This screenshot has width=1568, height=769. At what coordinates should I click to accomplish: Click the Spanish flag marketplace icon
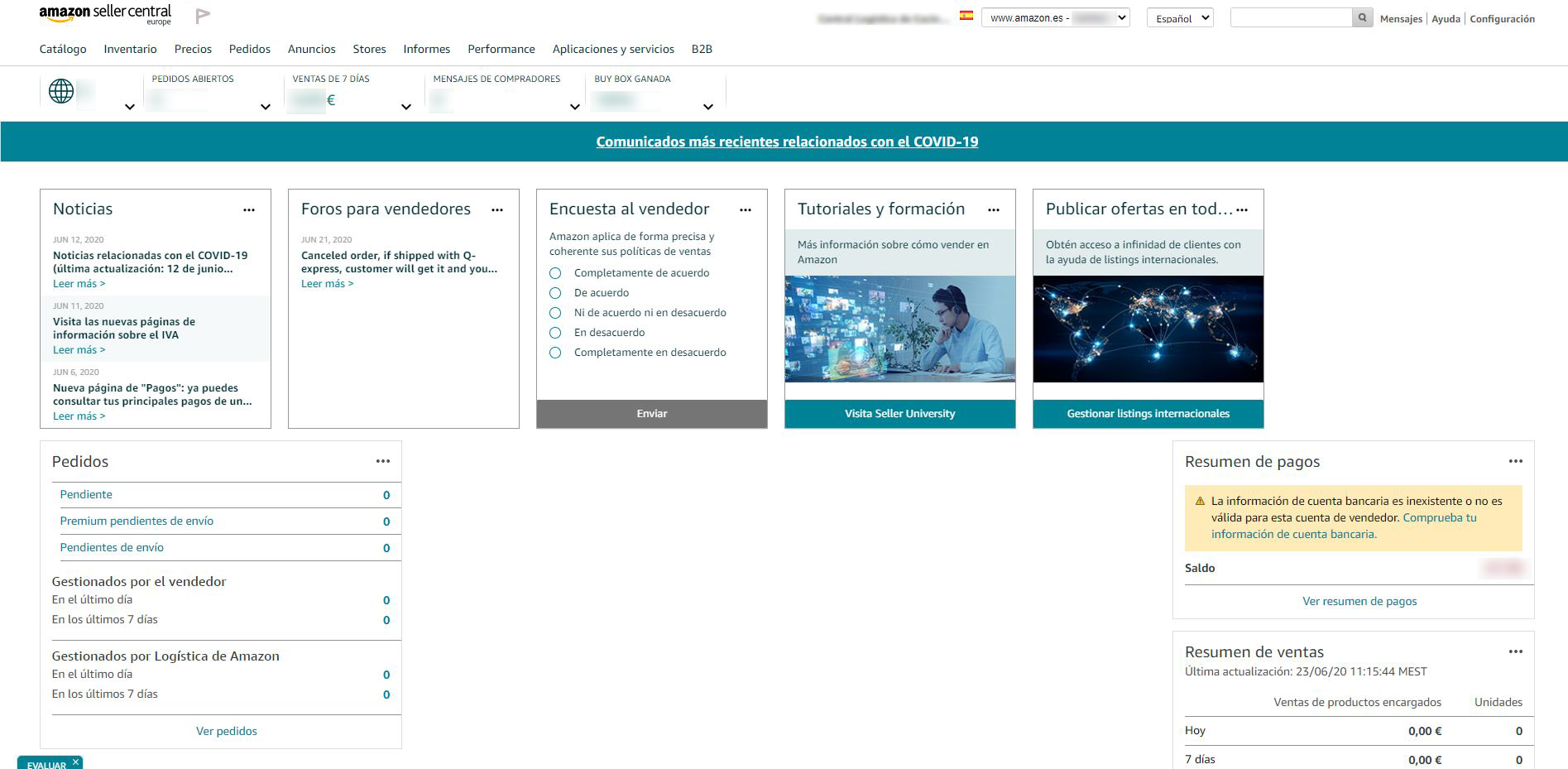coord(966,15)
